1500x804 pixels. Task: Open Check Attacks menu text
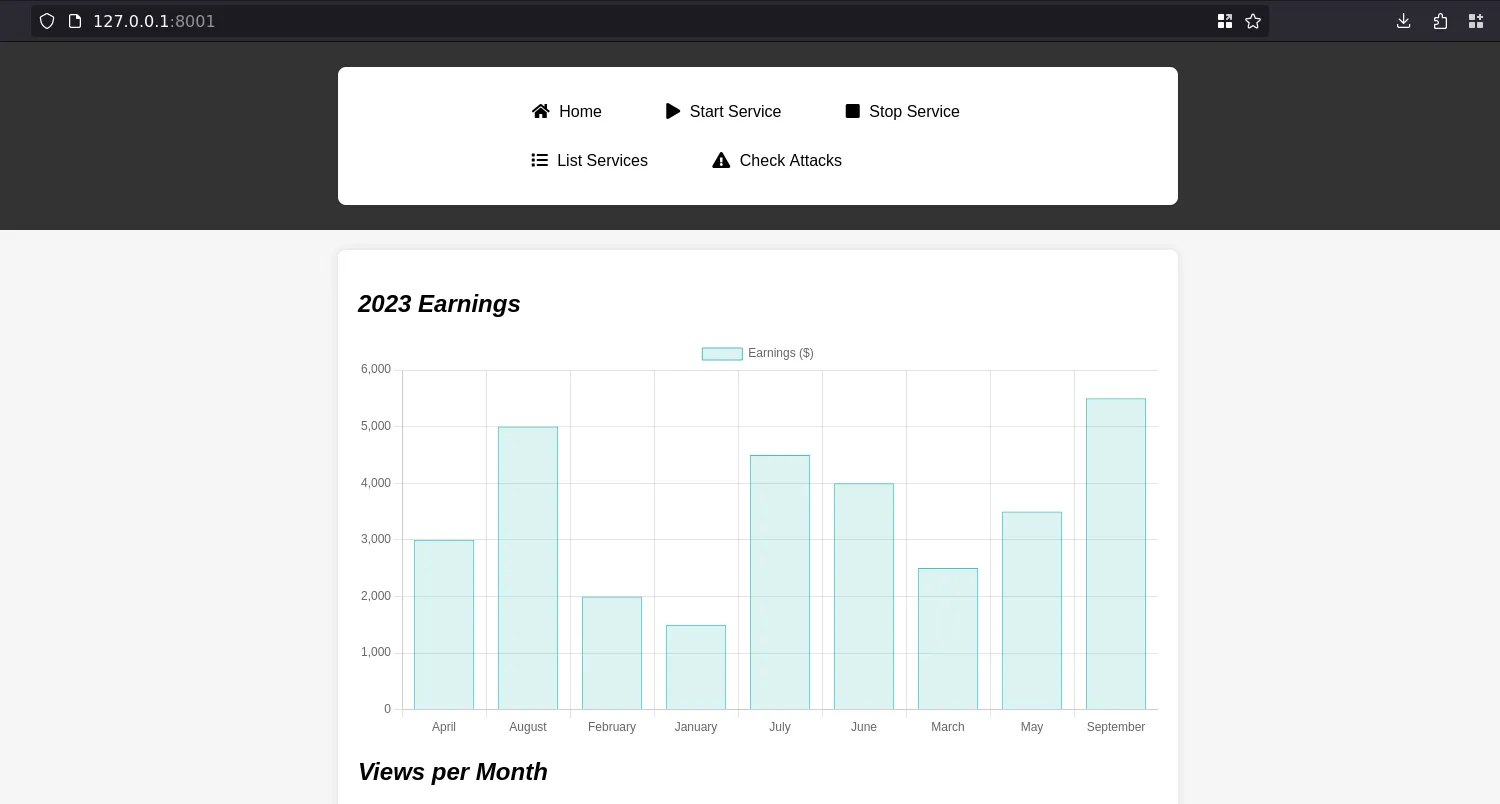point(790,160)
